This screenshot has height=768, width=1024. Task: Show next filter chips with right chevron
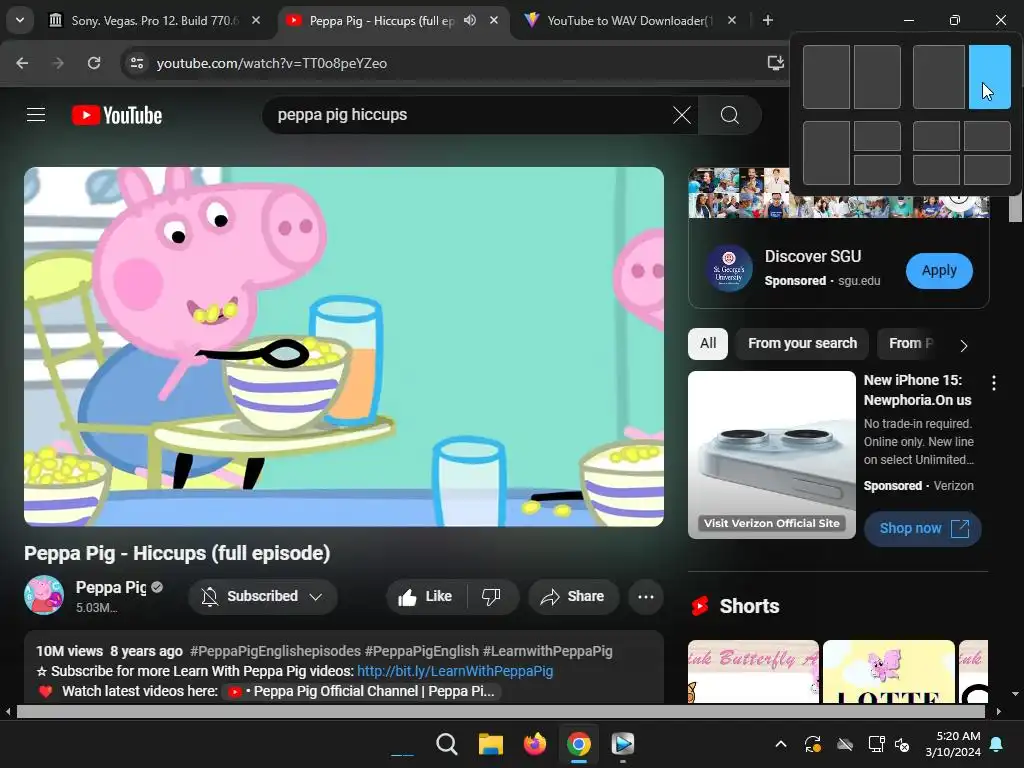964,345
